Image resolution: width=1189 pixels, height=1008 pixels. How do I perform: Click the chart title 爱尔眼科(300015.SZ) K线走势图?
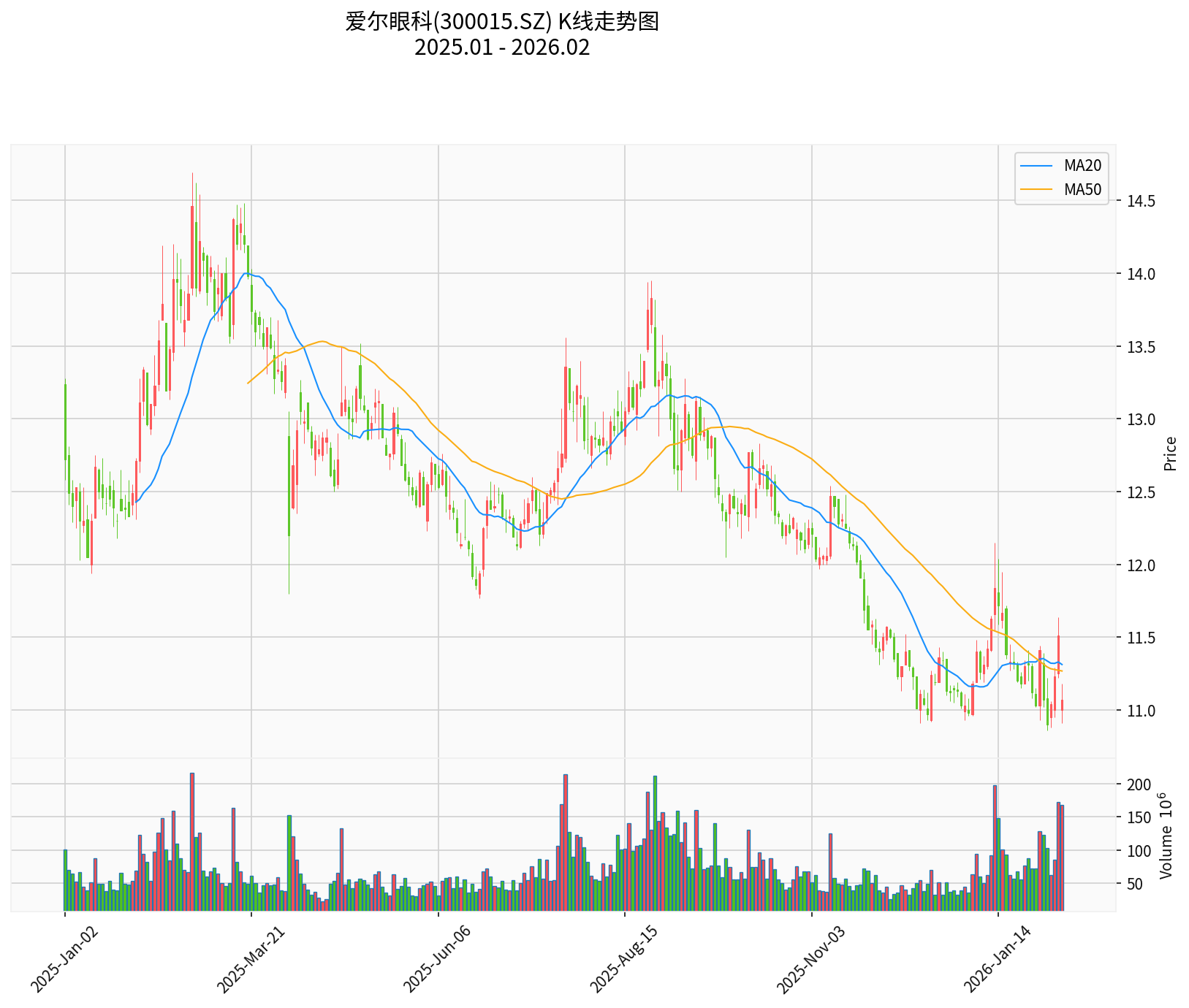502,22
